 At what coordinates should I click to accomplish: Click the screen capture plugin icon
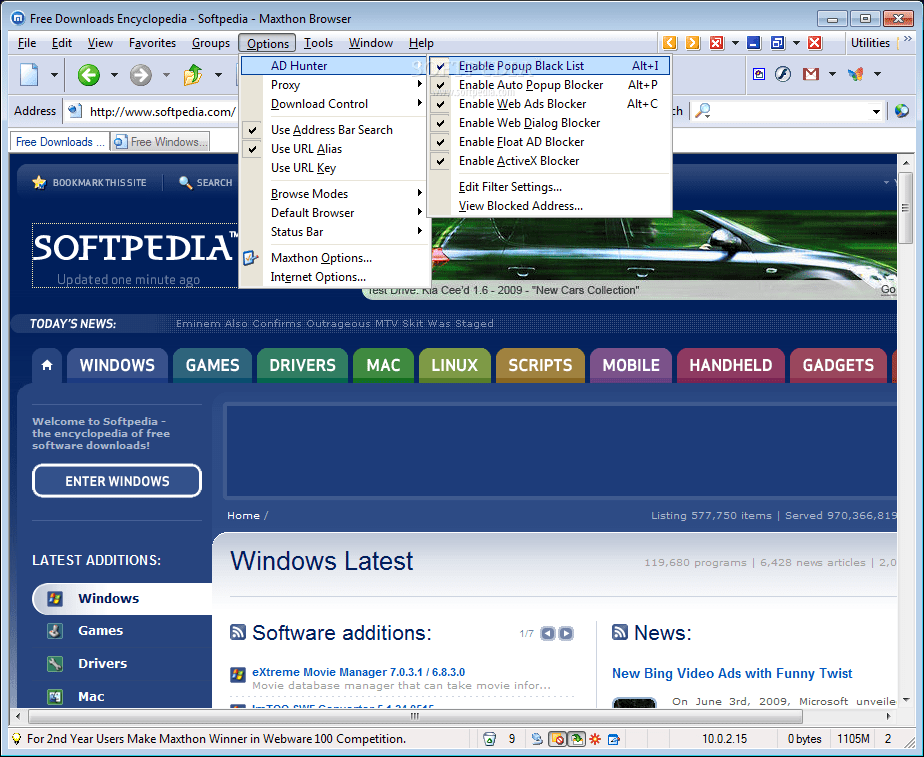(x=759, y=74)
